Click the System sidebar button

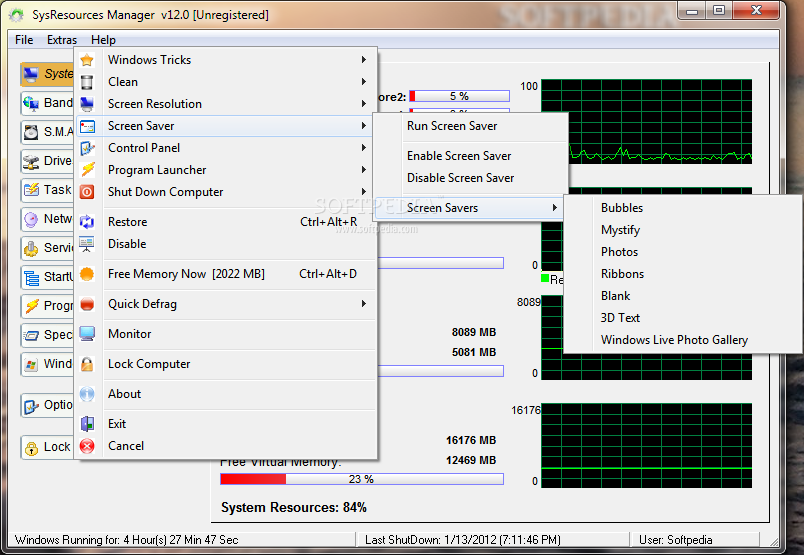(x=47, y=74)
